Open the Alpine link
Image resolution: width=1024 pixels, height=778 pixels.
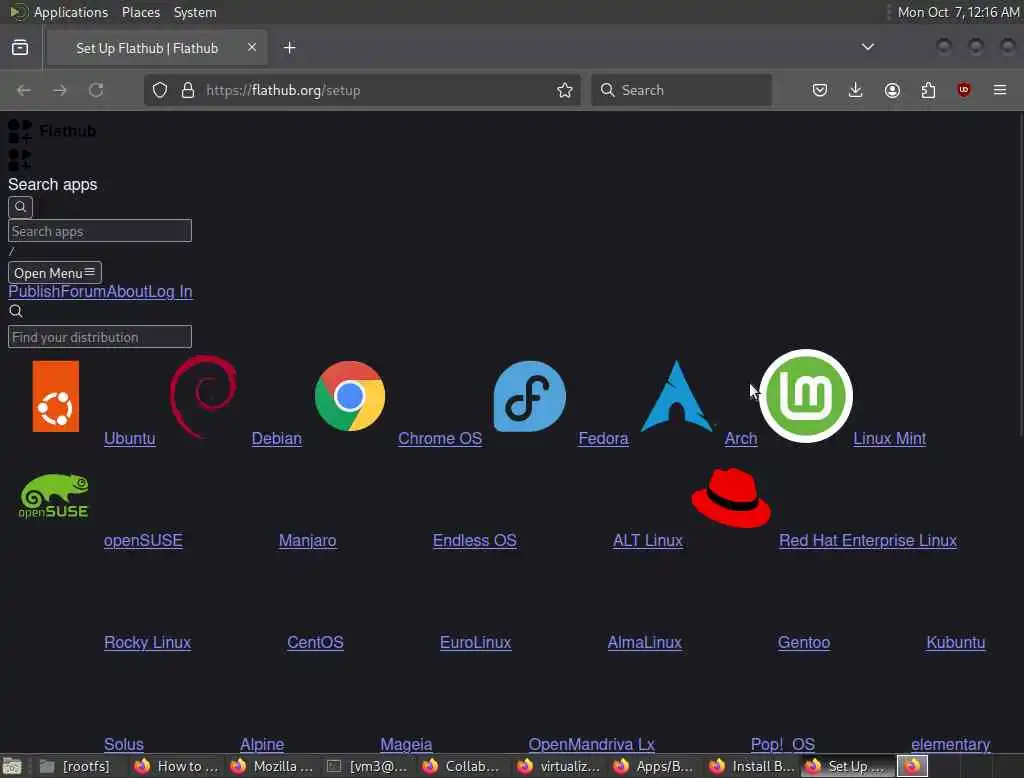pos(262,744)
